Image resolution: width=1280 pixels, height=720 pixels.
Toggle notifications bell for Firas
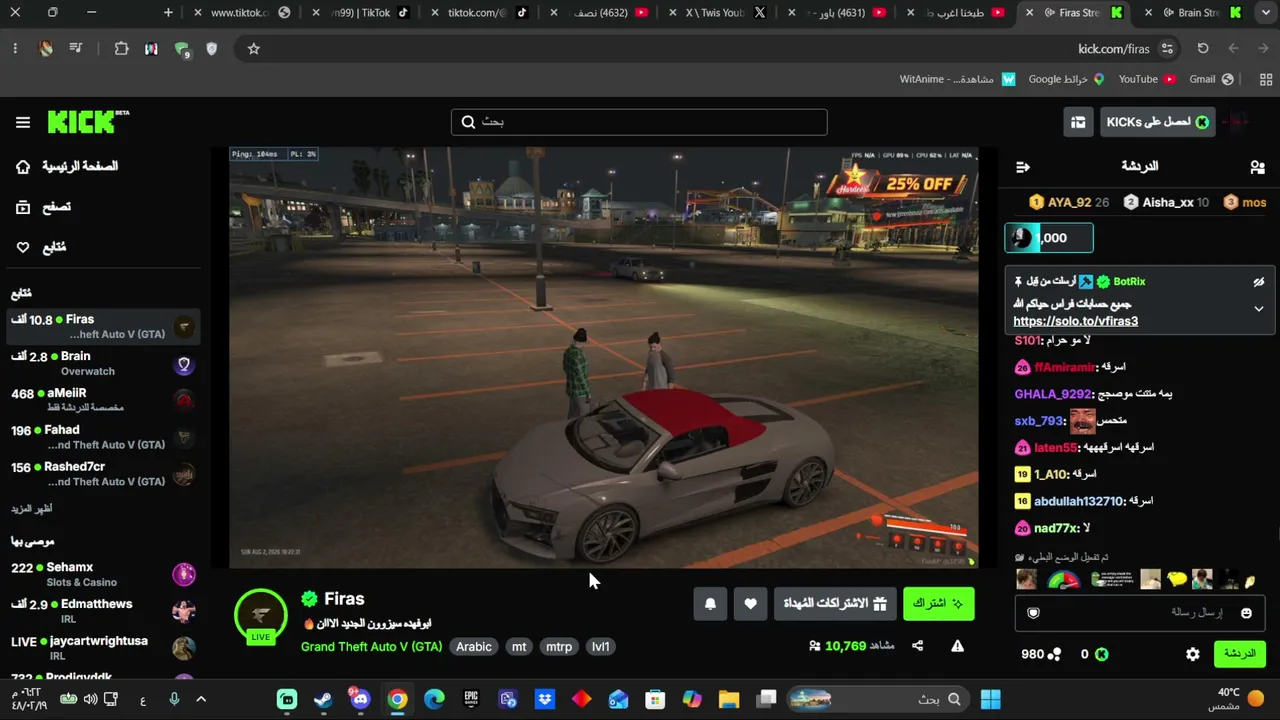click(x=710, y=604)
